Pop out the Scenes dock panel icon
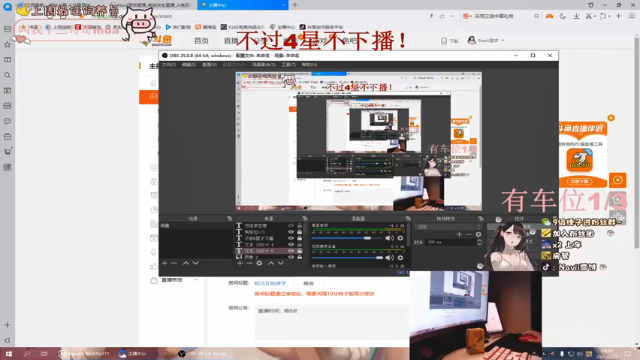 pos(229,219)
